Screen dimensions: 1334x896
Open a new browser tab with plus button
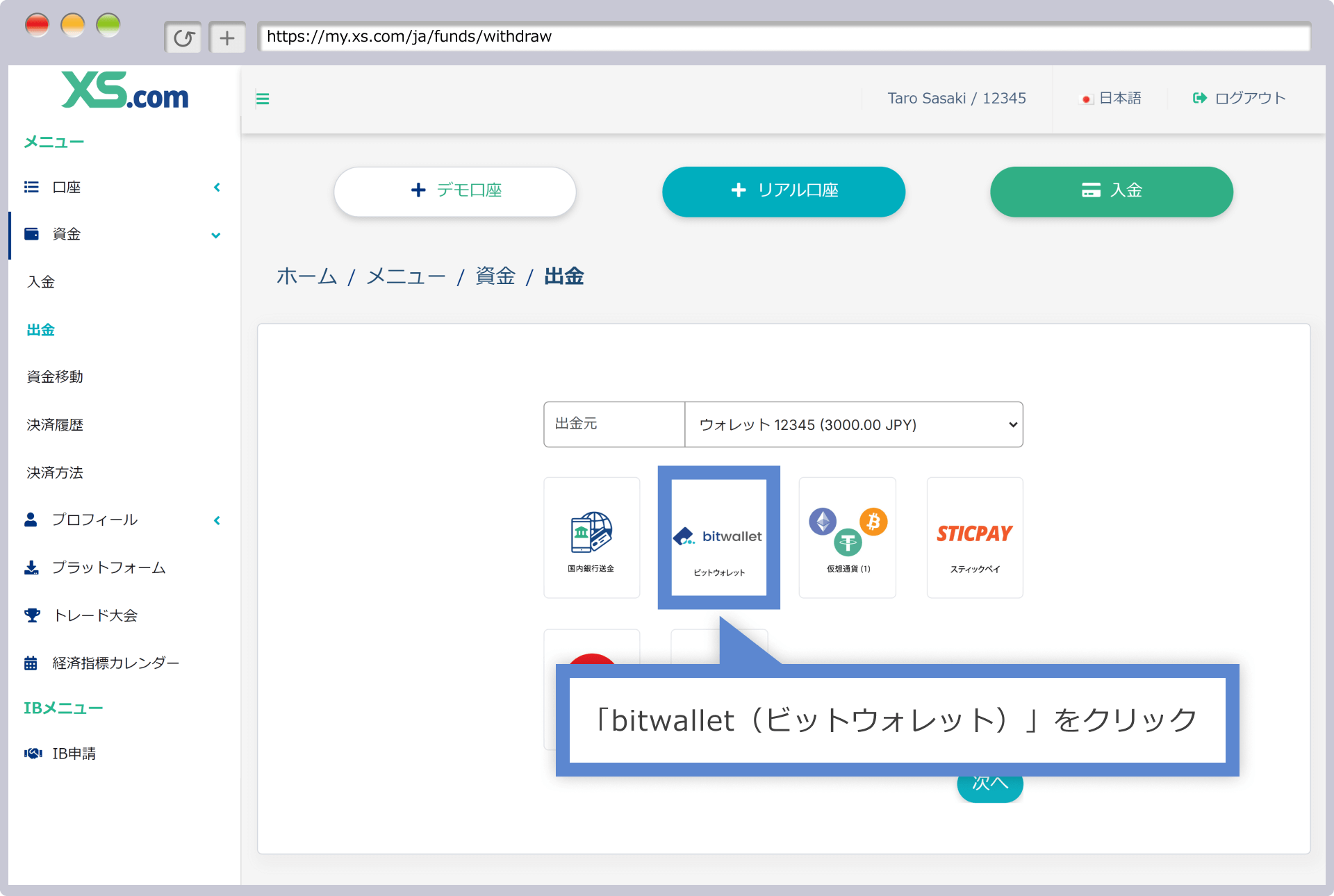(x=227, y=38)
